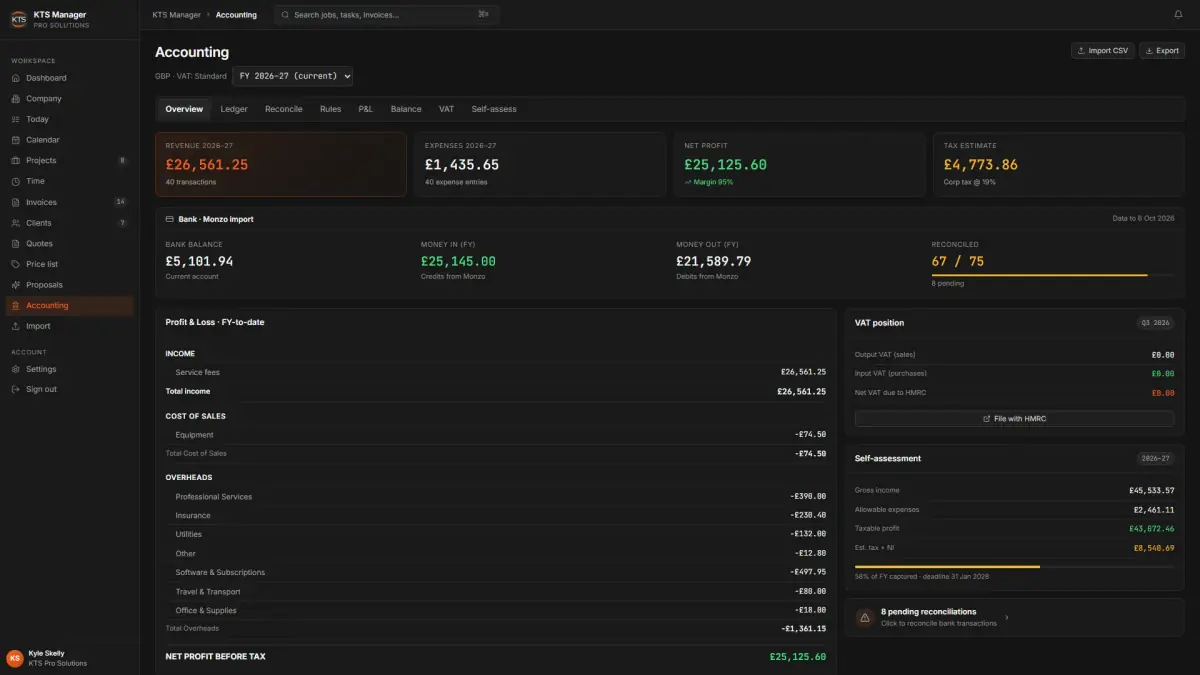Click the Service fees income row
The image size is (1200, 675).
coord(496,372)
